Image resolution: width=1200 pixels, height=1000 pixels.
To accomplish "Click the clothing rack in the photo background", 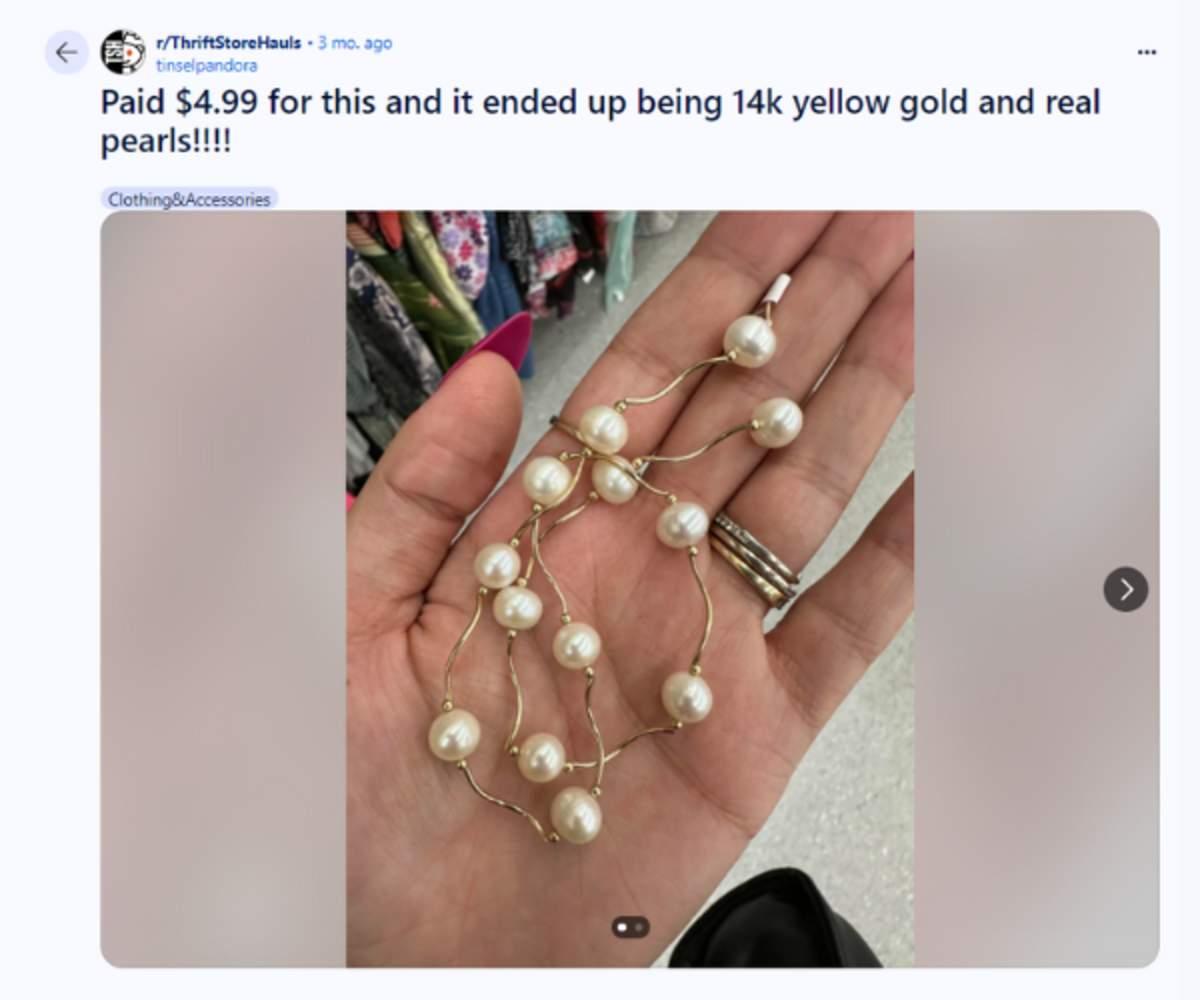I will pyautogui.click(x=470, y=280).
